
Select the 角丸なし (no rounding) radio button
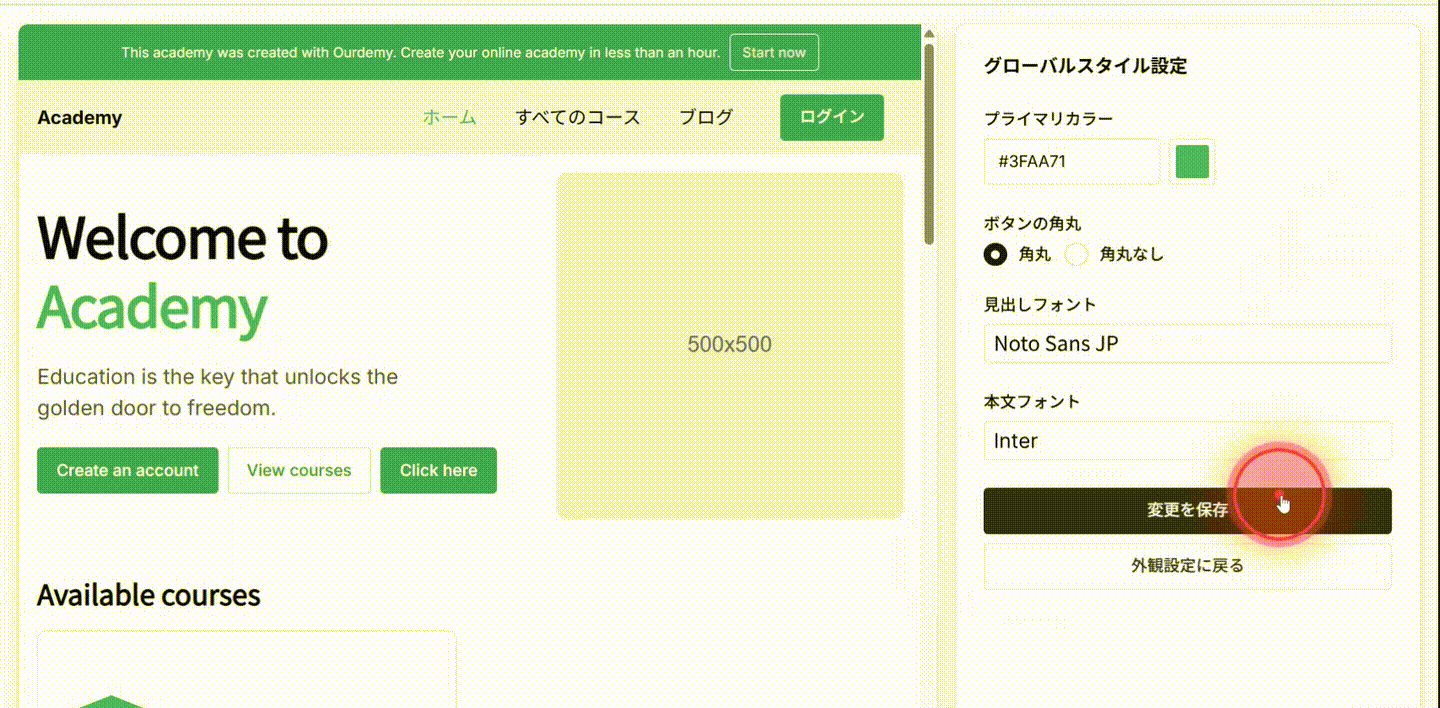[x=1076, y=254]
